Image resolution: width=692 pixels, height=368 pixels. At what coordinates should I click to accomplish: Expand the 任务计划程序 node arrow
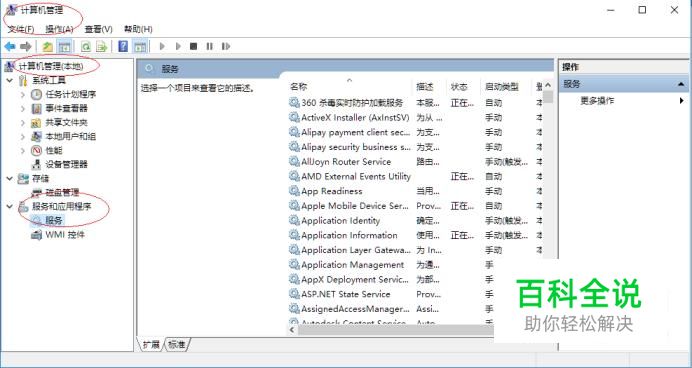(x=23, y=94)
